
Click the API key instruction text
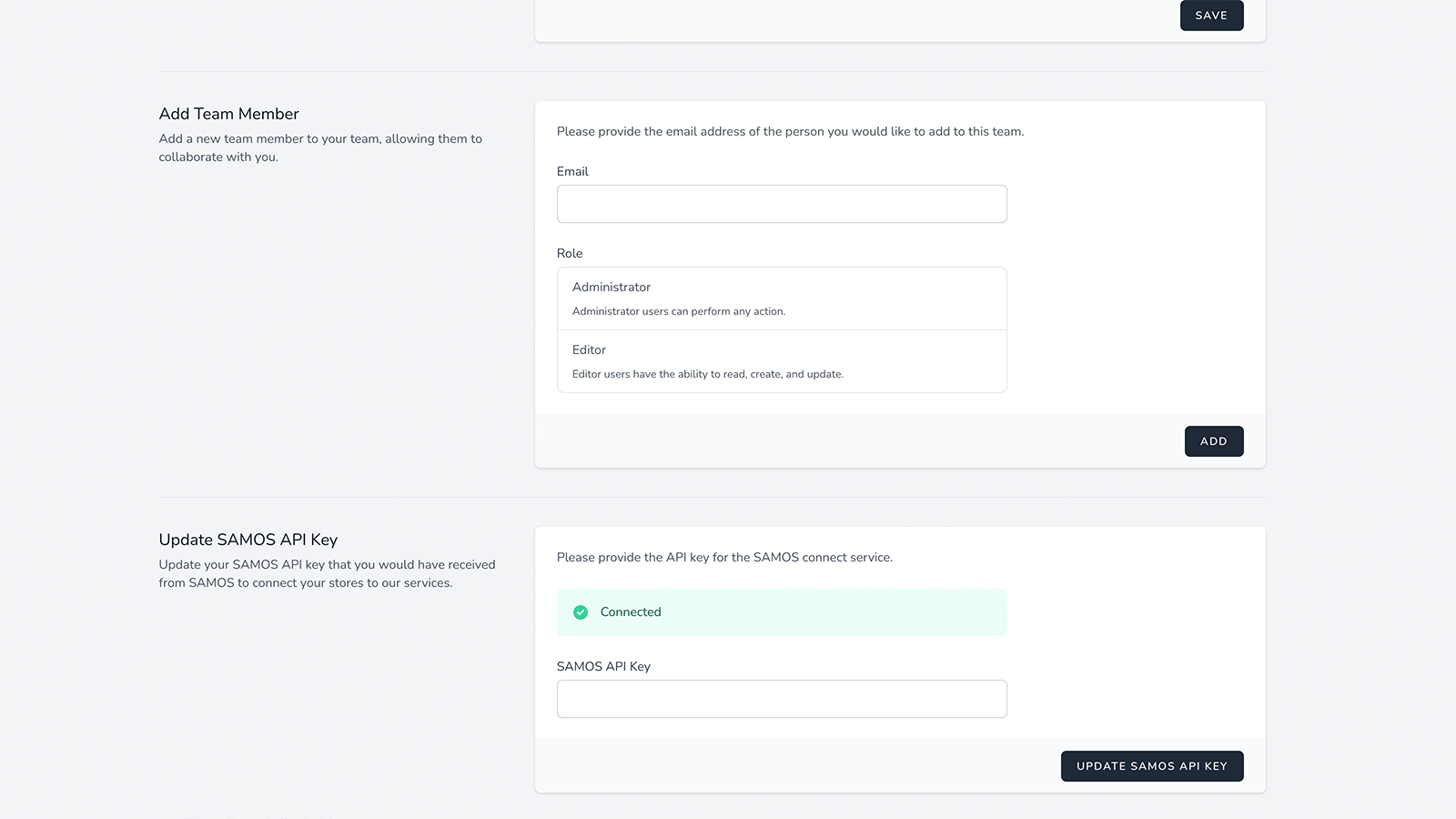pyautogui.click(x=725, y=557)
